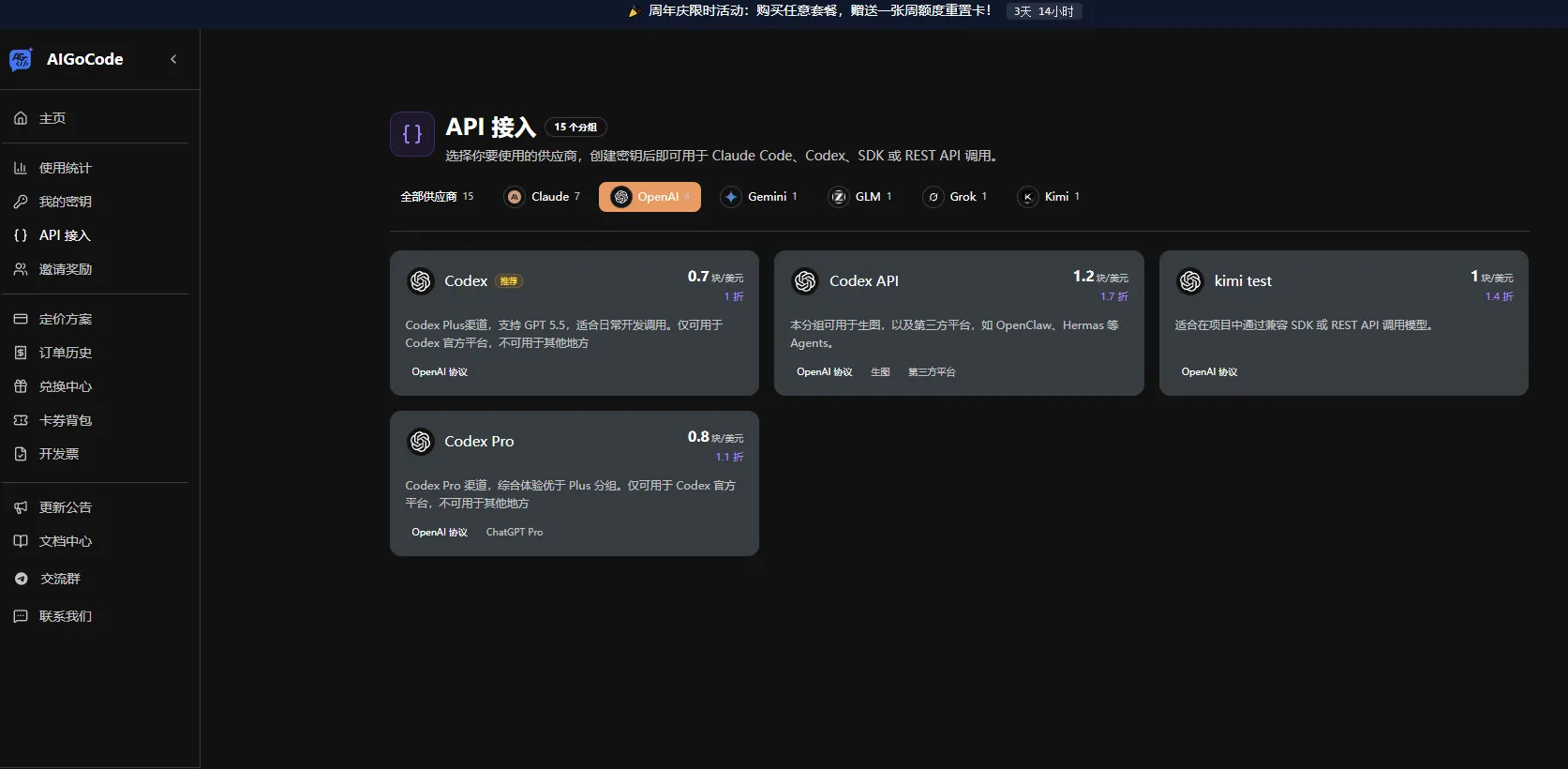The image size is (1568, 769).
Task: Click the party popper icon in banner
Action: (x=634, y=11)
